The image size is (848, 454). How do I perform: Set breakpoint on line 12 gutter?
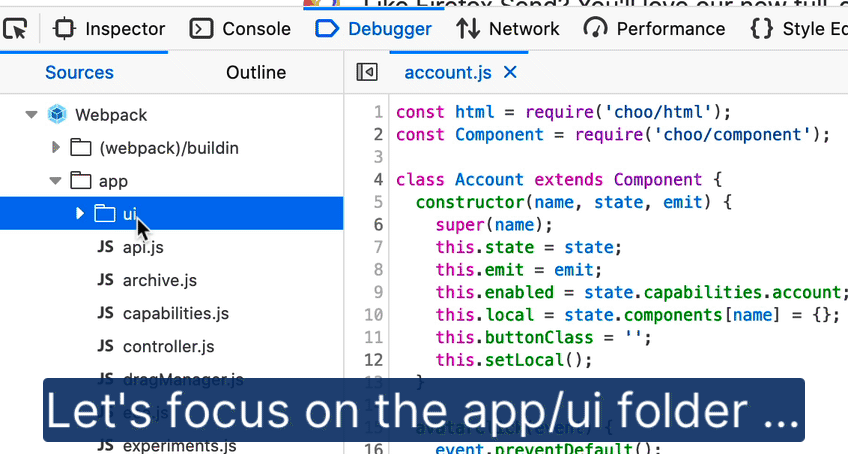373,360
